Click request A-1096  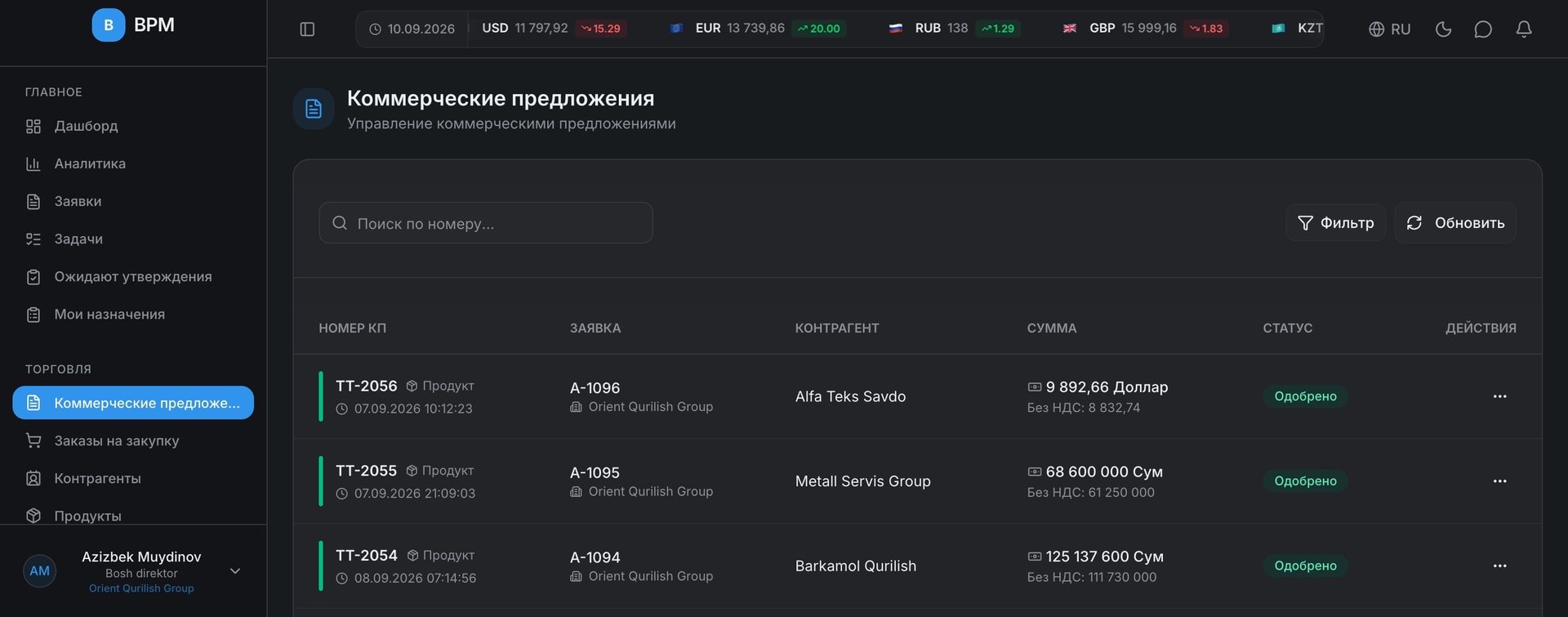pos(595,388)
